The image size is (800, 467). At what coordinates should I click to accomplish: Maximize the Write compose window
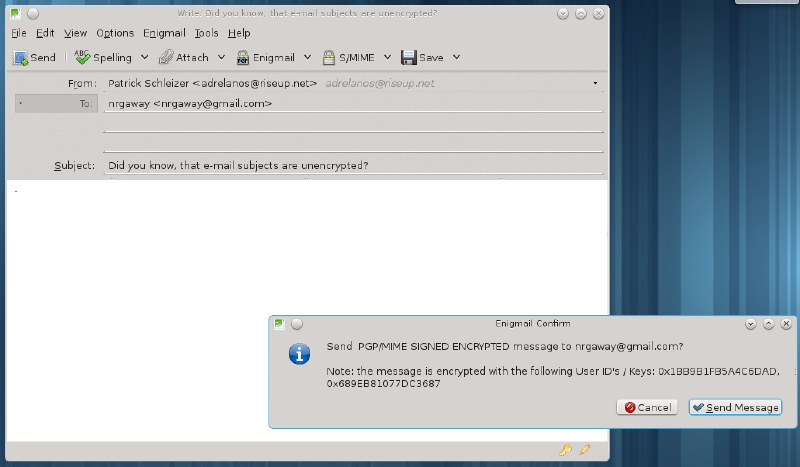581,14
